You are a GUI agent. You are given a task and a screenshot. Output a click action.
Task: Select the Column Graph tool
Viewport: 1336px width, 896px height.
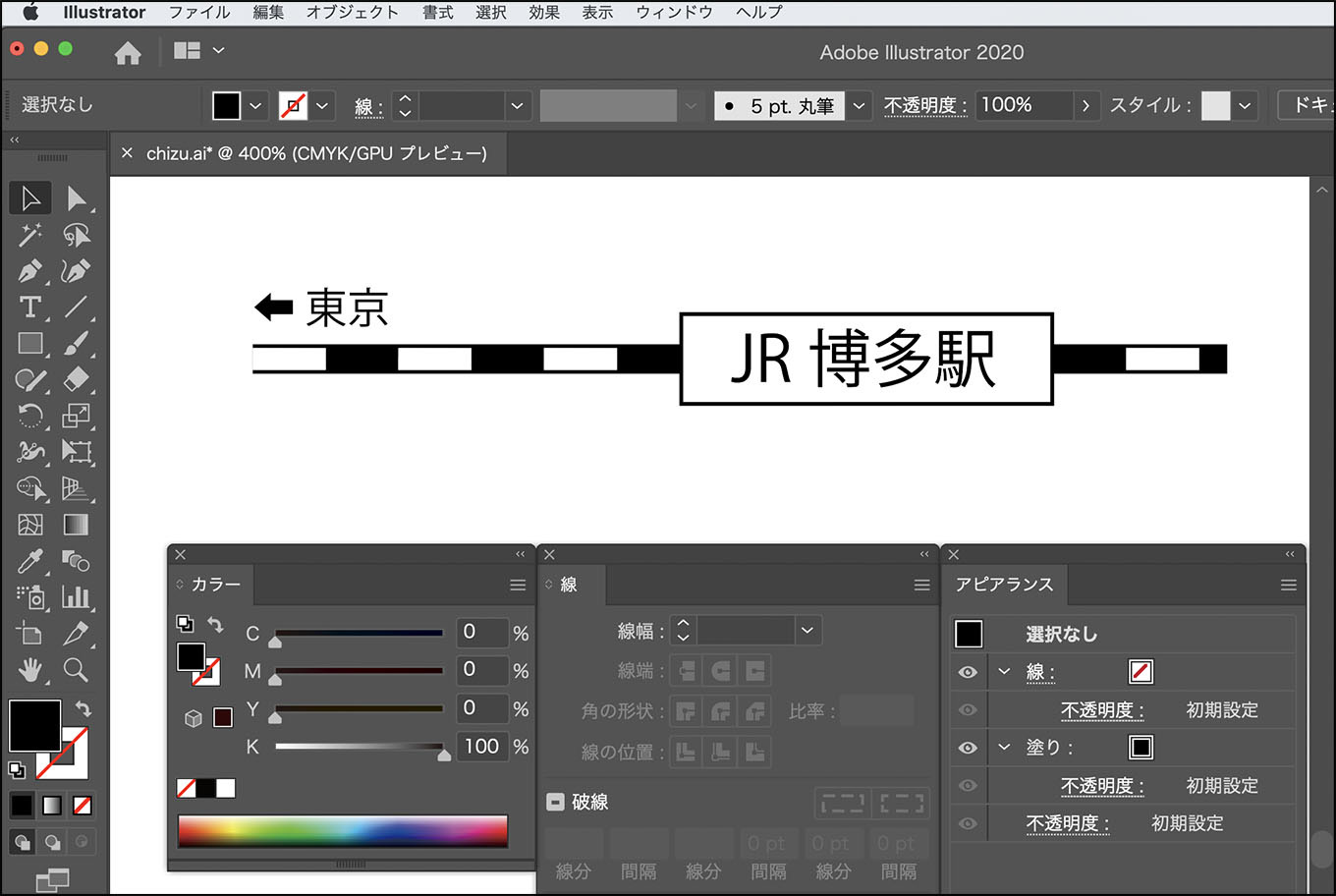[77, 596]
